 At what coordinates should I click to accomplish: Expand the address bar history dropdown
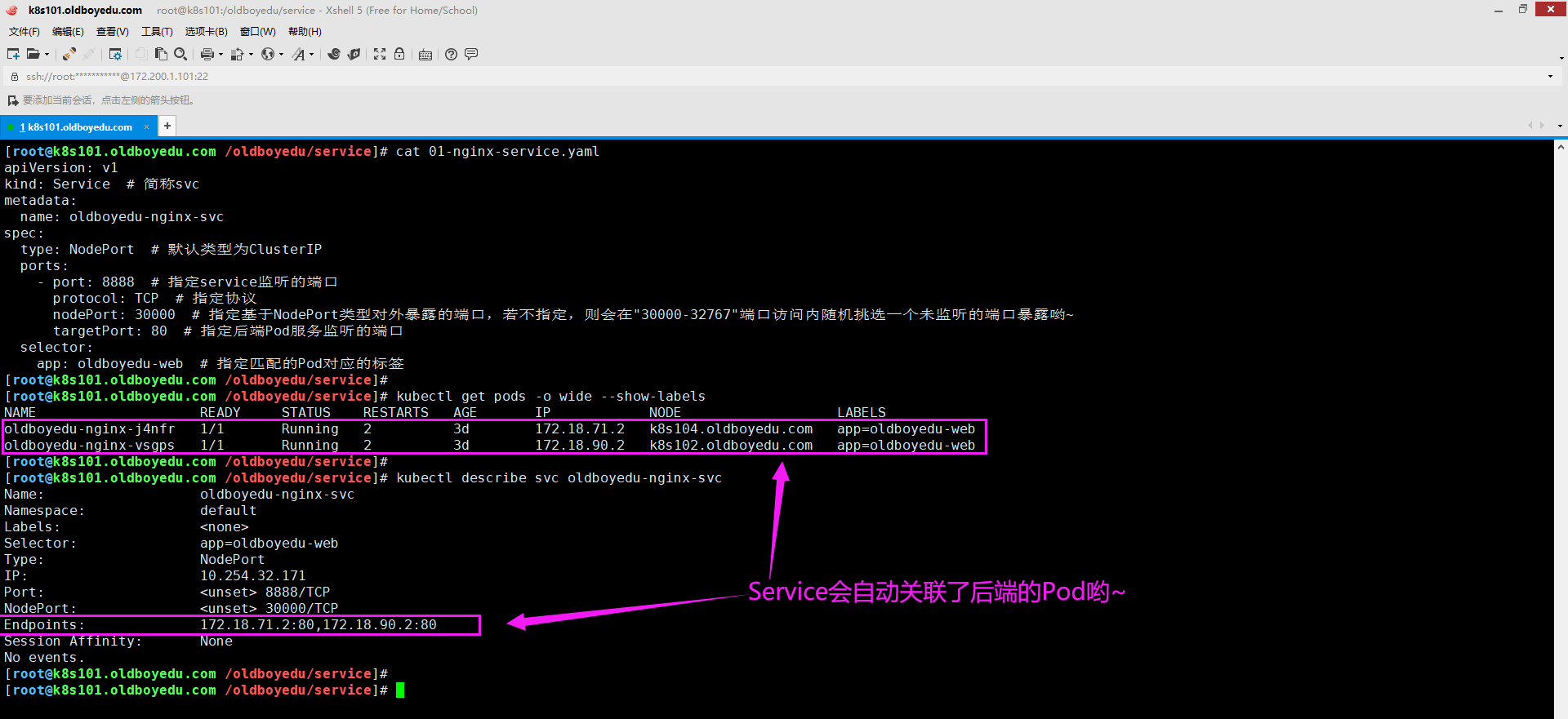(x=1550, y=76)
